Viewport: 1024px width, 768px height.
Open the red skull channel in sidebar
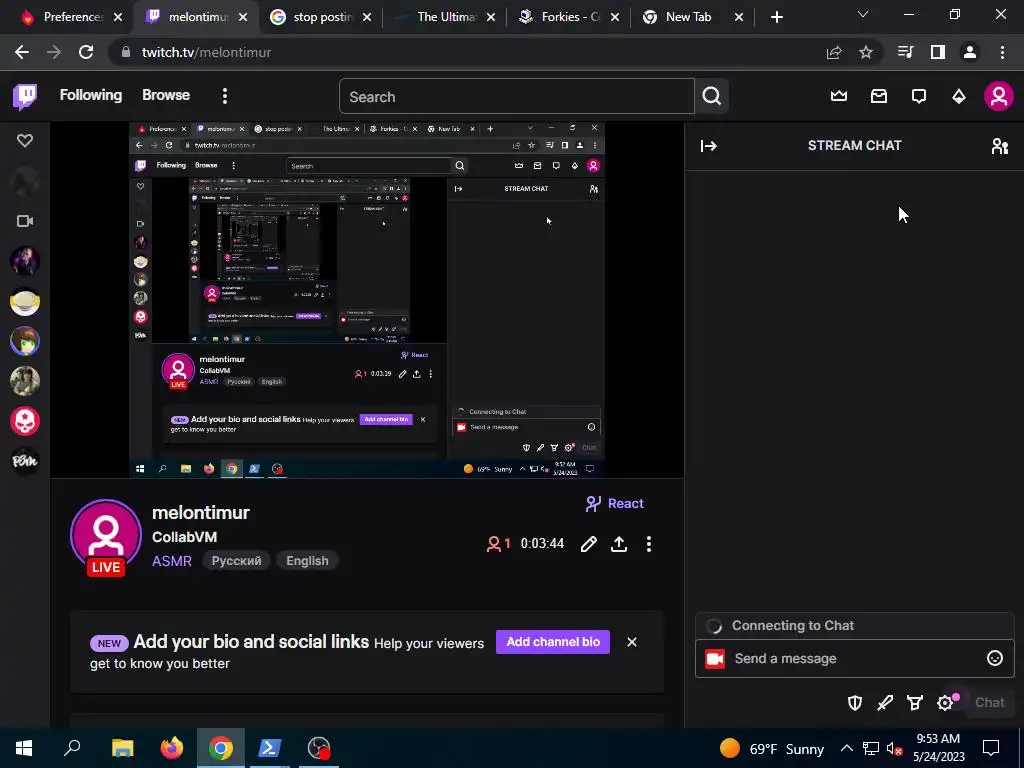[25, 421]
